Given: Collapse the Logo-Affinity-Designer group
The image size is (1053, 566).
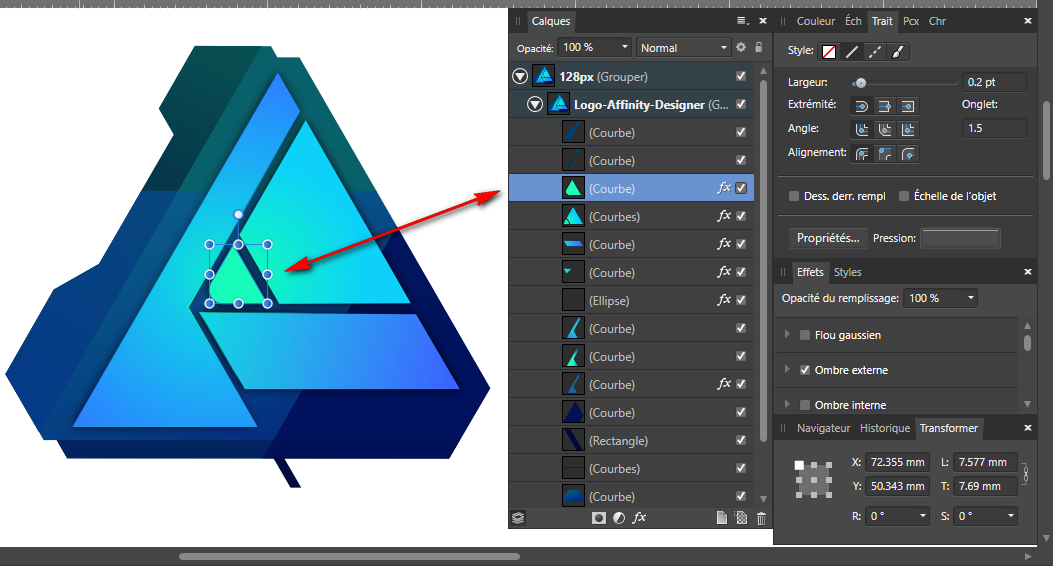Looking at the screenshot, I should coord(535,104).
